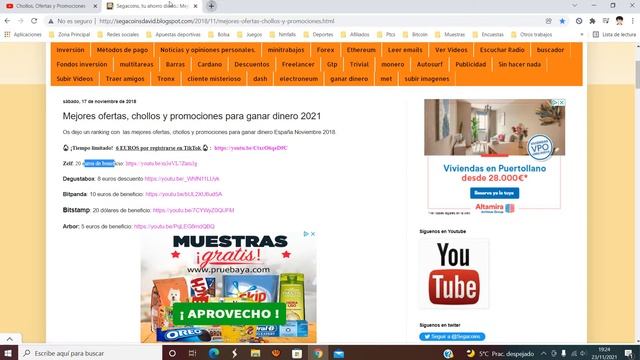Click the Cortana circle icon in taskbar
This screenshot has width=640, height=360.
172,353
